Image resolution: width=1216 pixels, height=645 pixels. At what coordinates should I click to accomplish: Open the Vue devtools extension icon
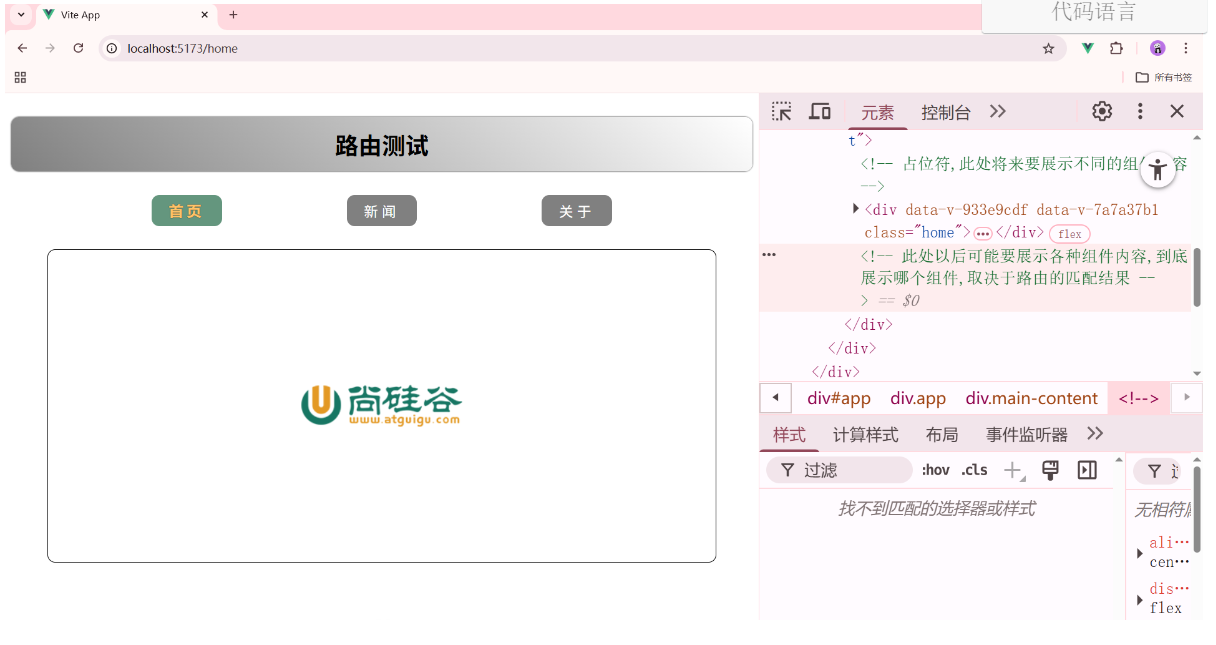click(1087, 48)
